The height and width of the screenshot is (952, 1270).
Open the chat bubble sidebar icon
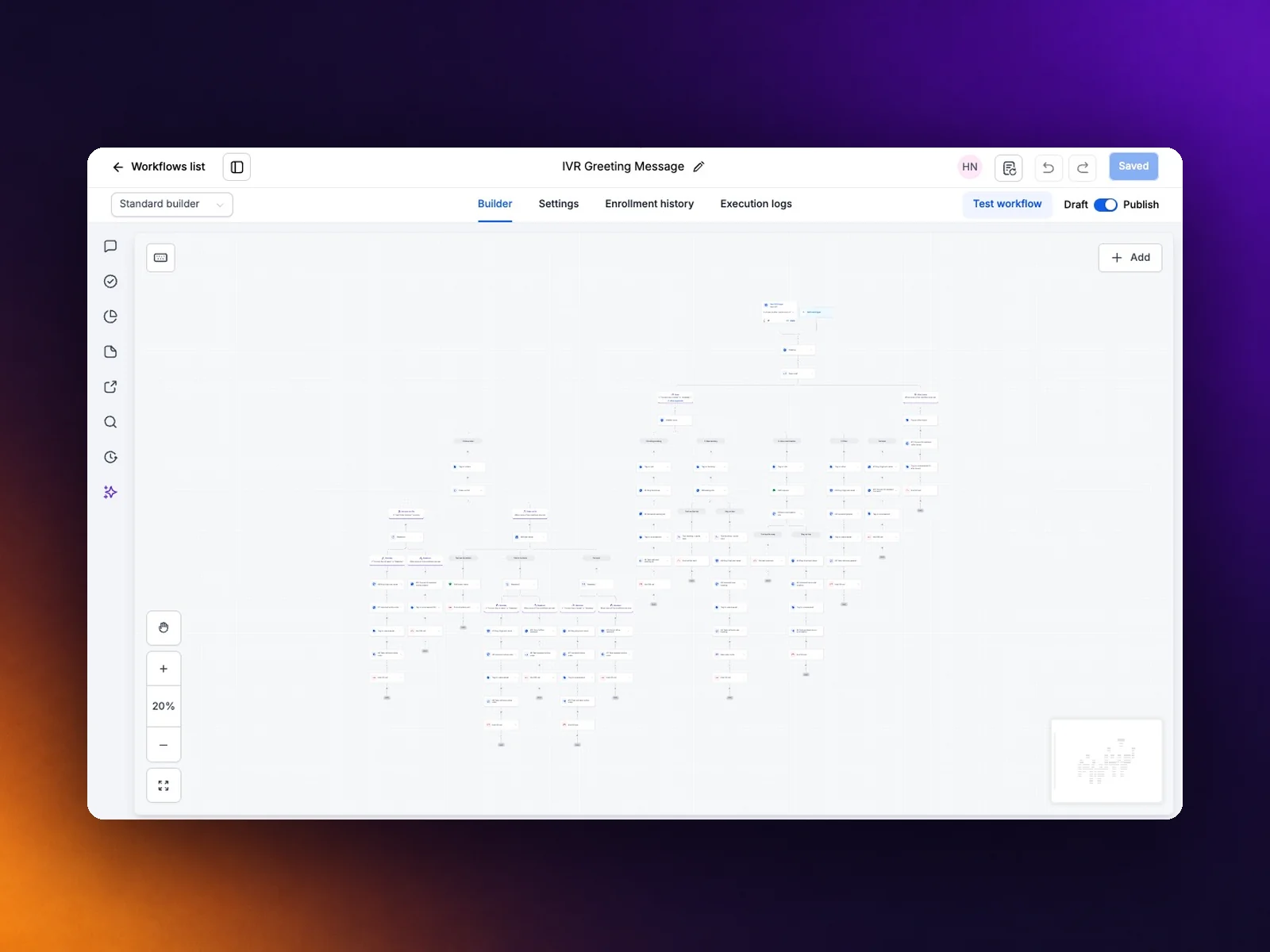[110, 246]
